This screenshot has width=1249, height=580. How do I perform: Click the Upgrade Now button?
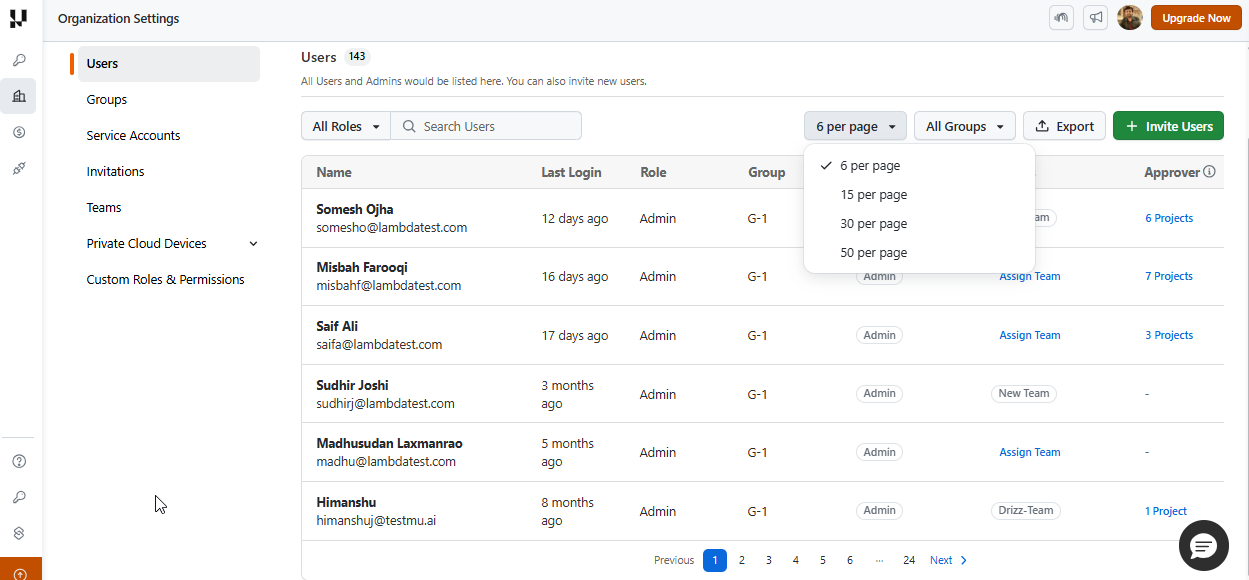[1196, 18]
